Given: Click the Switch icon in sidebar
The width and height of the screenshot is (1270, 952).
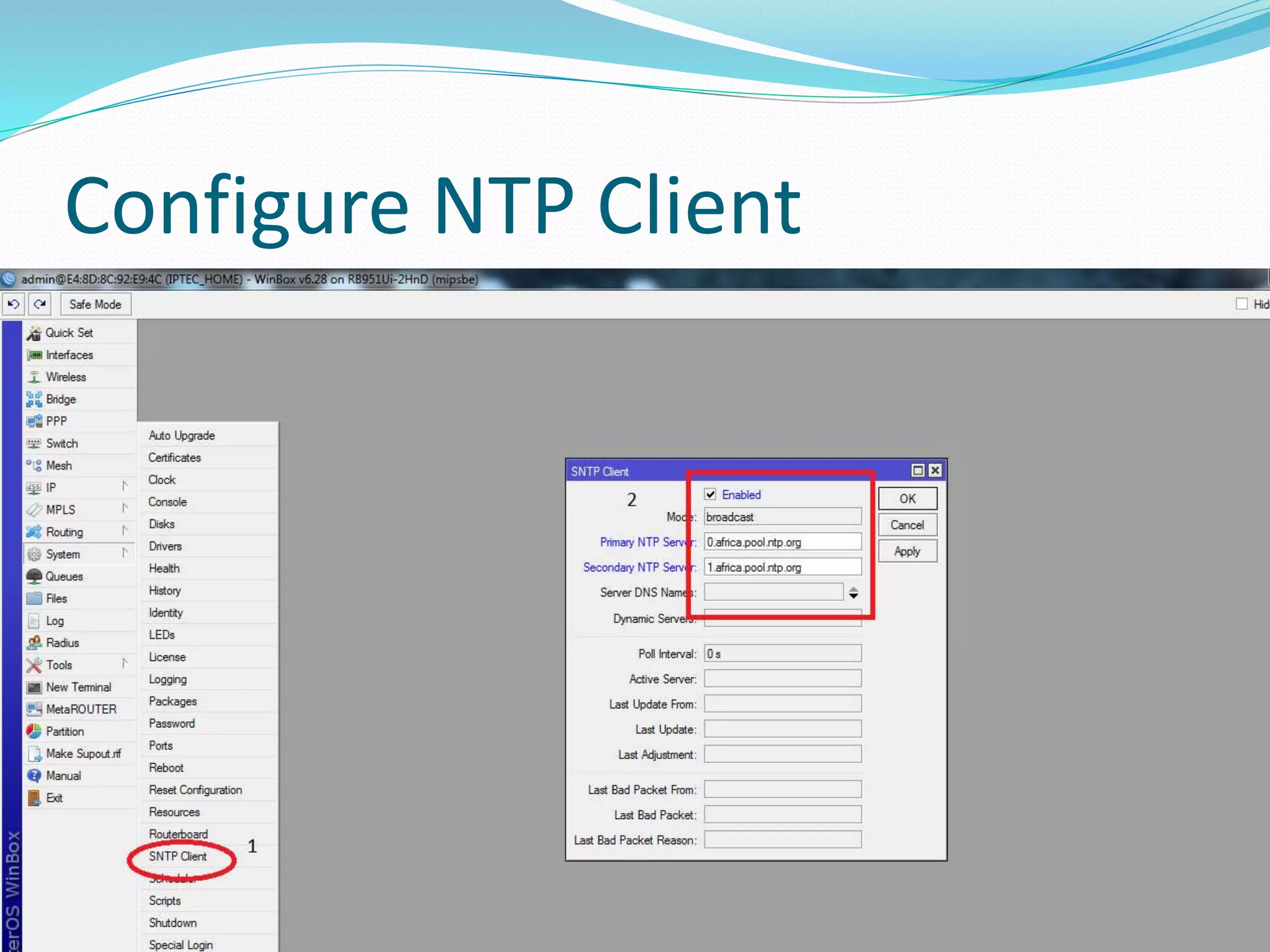Looking at the screenshot, I should [34, 444].
